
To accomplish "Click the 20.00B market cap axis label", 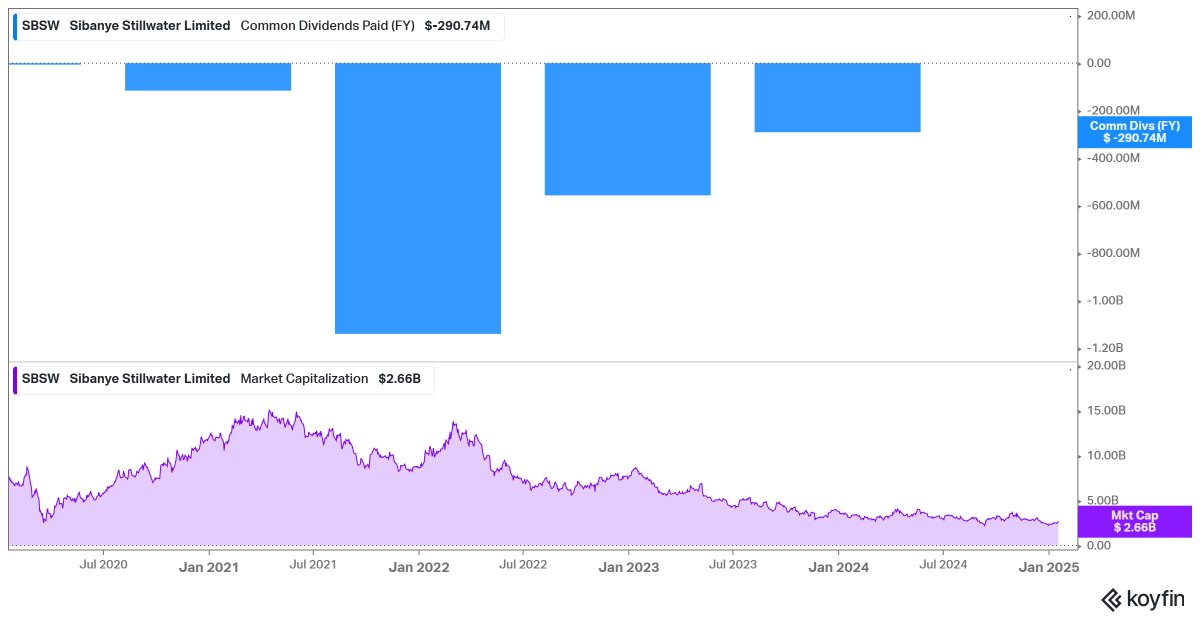I will 1106,366.
